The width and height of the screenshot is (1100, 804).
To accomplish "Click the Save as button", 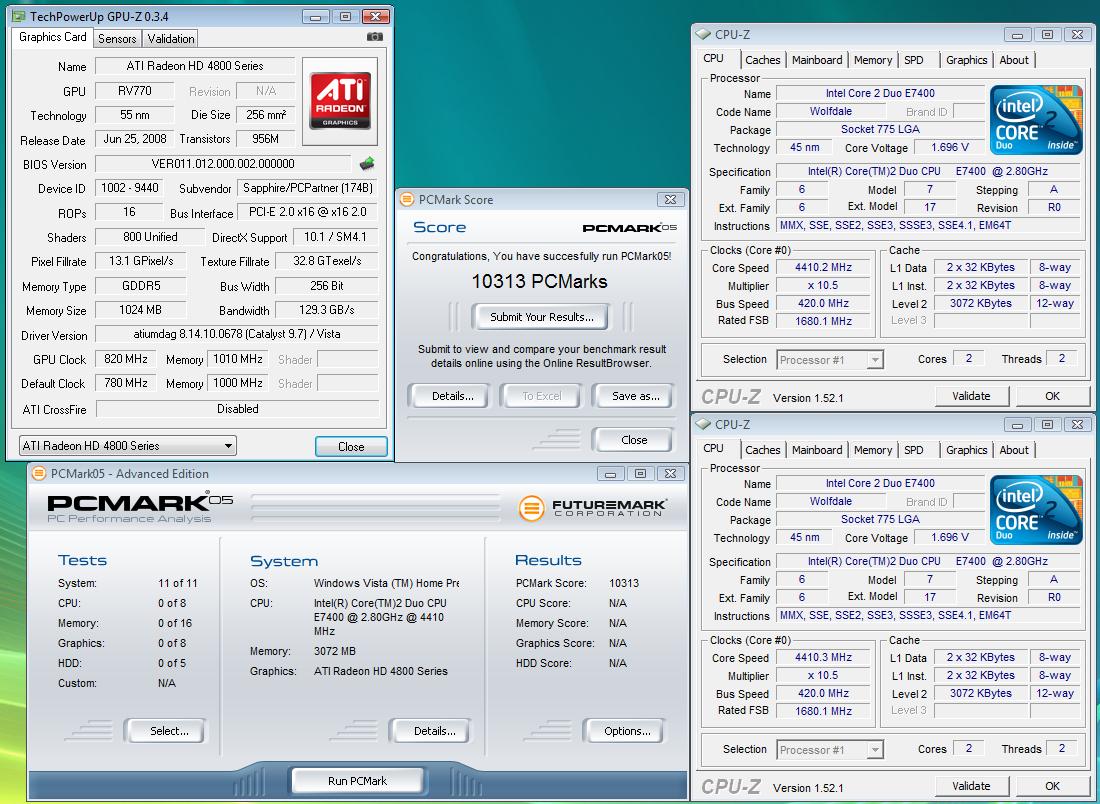I will click(x=635, y=396).
